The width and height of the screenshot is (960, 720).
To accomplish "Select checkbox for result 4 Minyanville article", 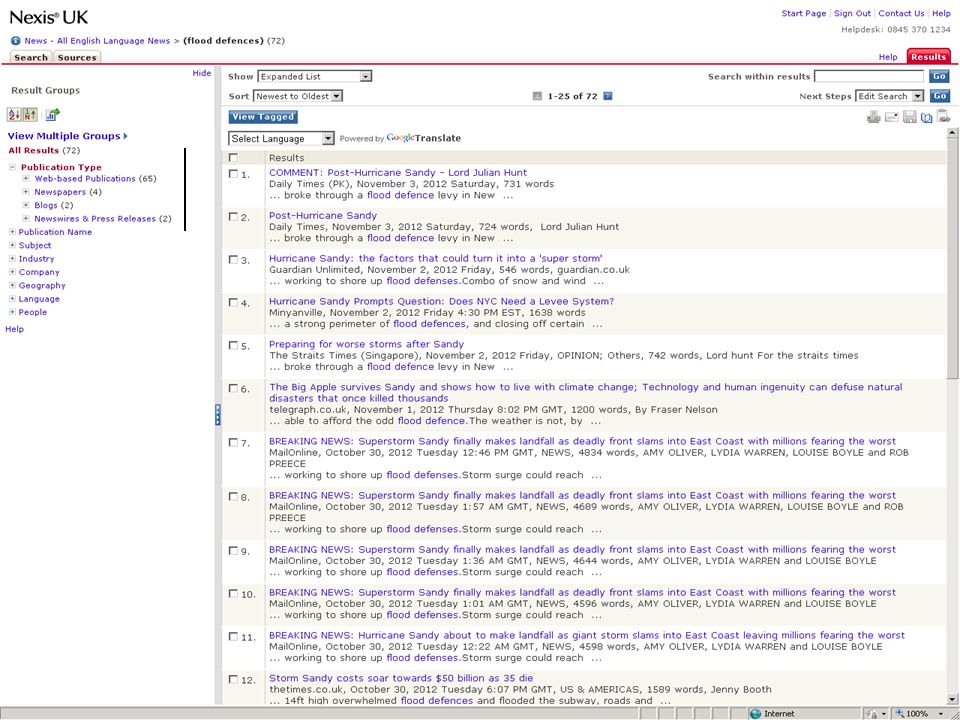I will (x=233, y=302).
